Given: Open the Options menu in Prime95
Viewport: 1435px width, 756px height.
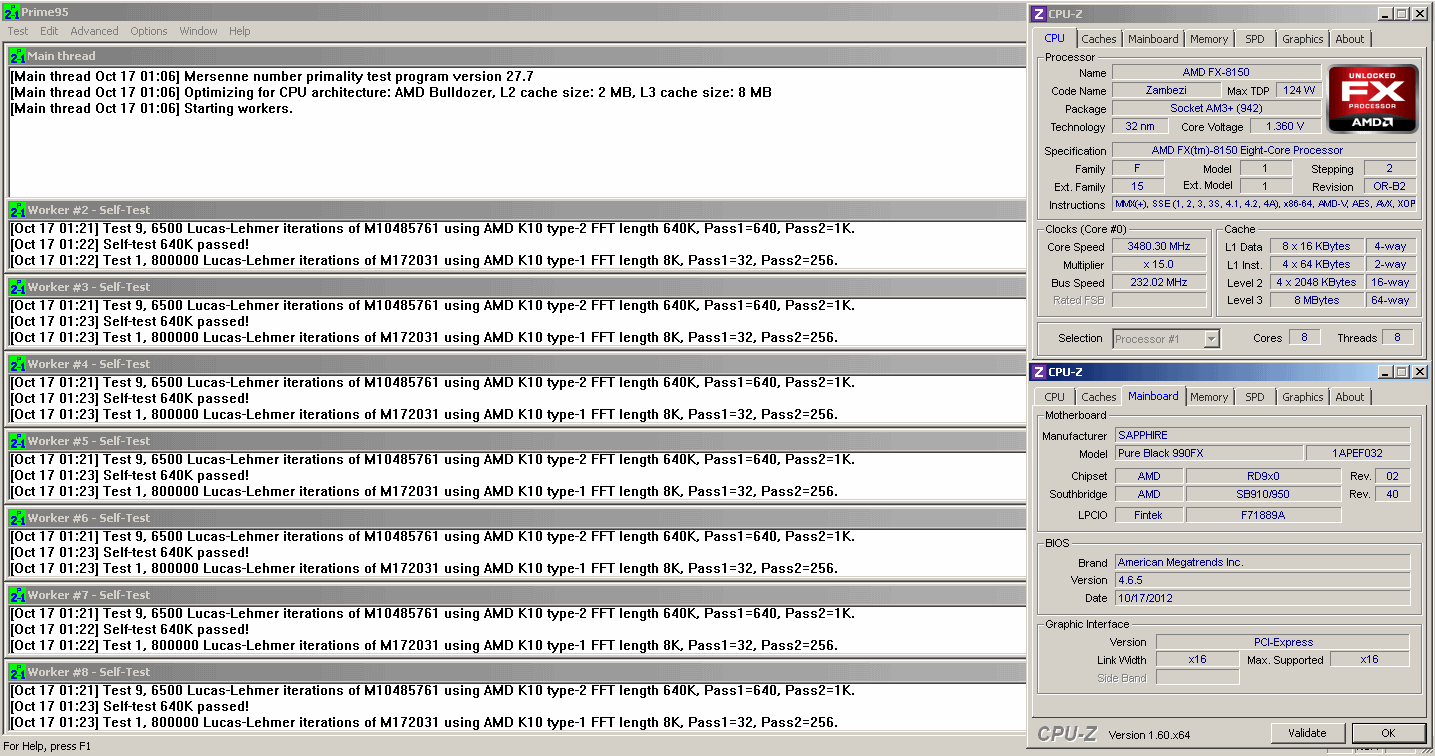Looking at the screenshot, I should click(149, 31).
